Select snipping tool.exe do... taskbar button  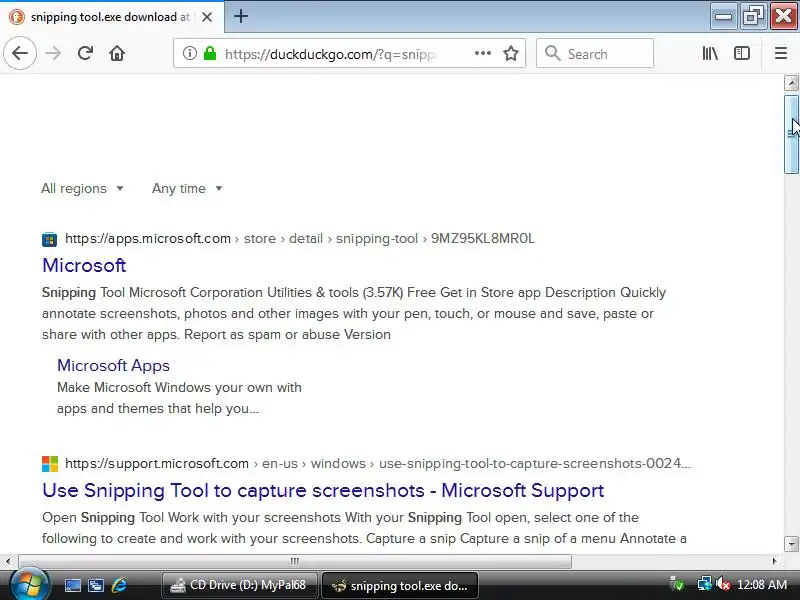click(x=400, y=586)
